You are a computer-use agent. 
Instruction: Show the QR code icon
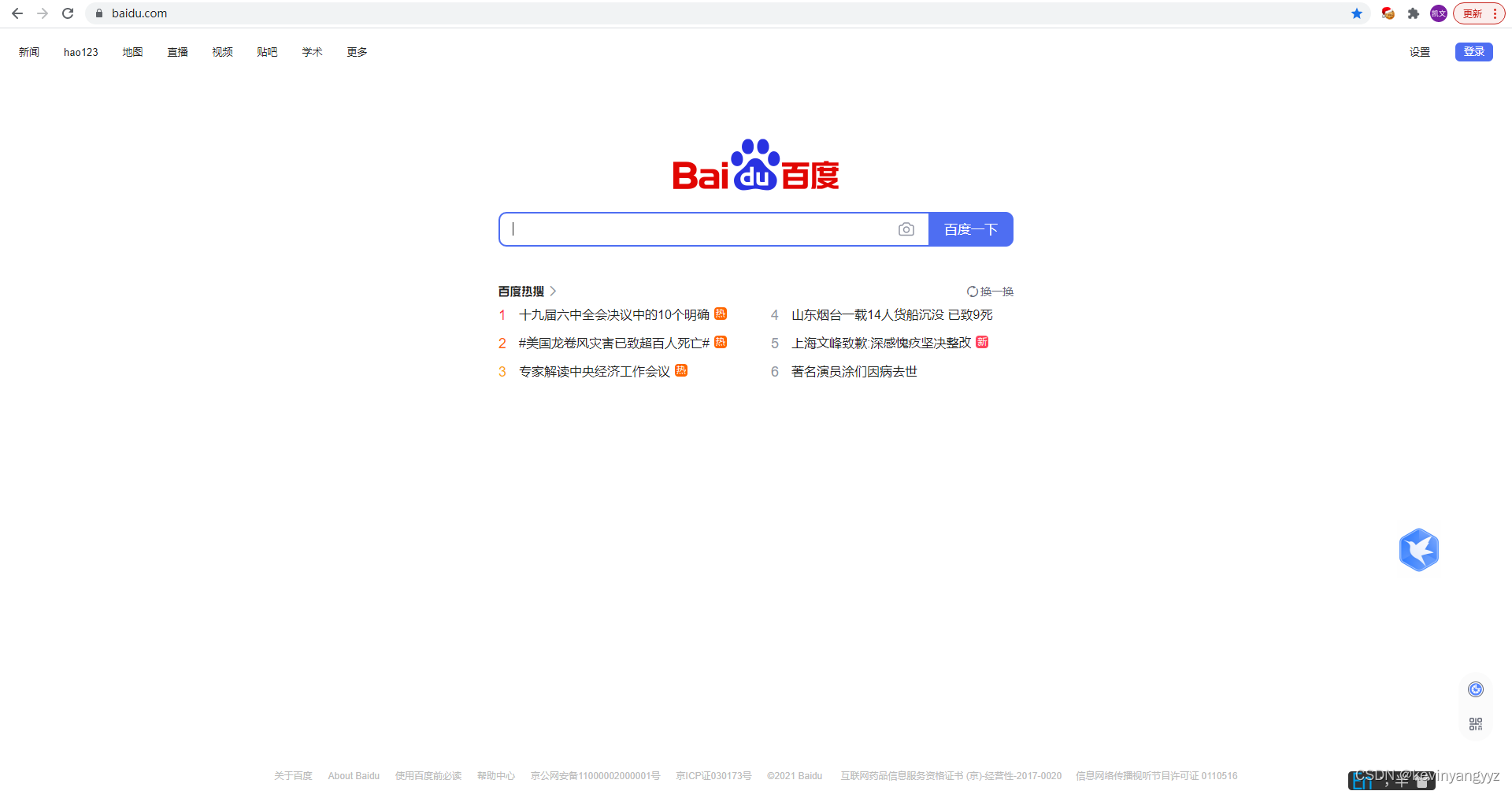(1476, 724)
